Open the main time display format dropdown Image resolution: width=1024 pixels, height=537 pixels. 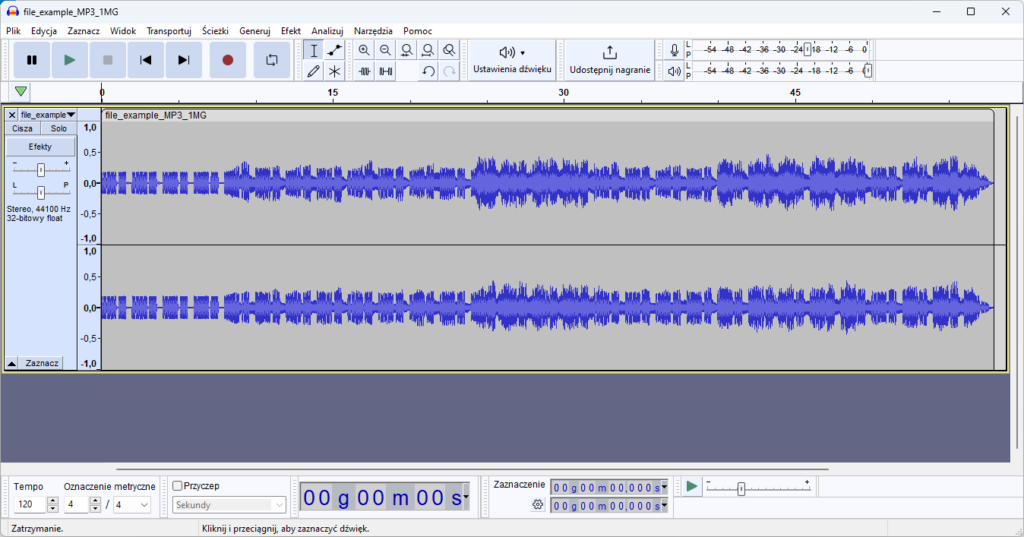pos(466,498)
